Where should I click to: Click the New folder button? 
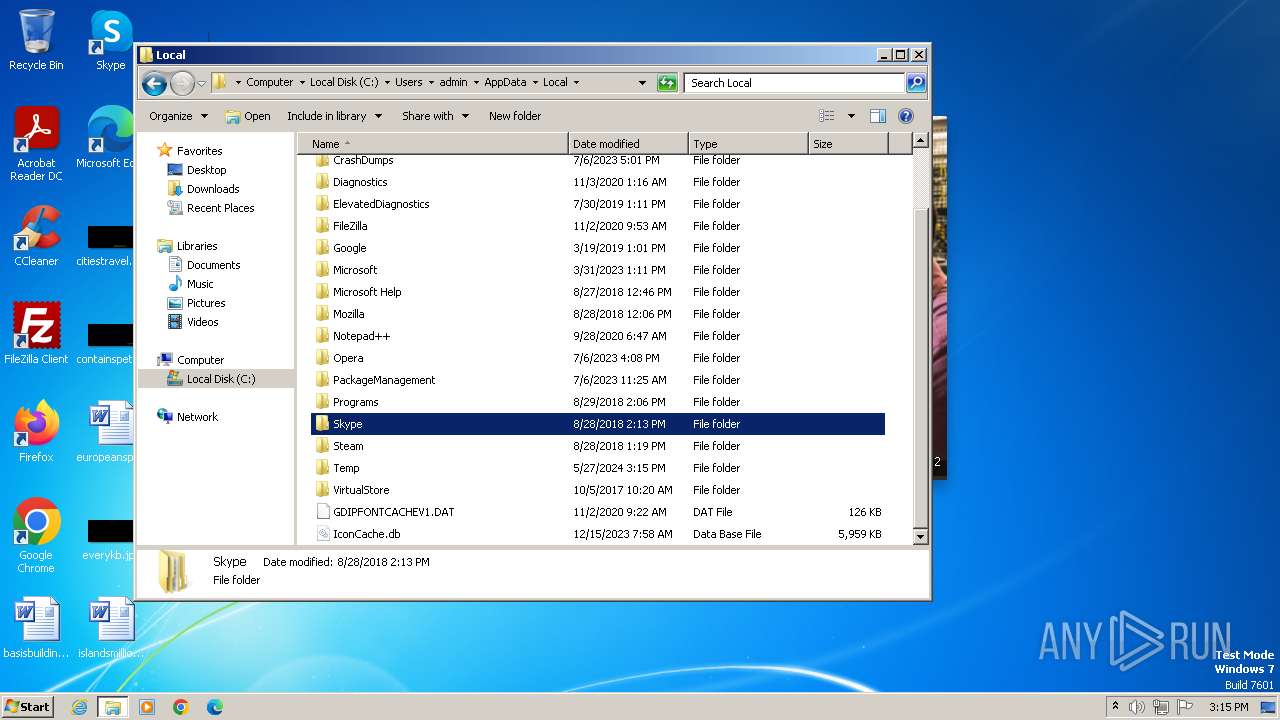[x=515, y=116]
